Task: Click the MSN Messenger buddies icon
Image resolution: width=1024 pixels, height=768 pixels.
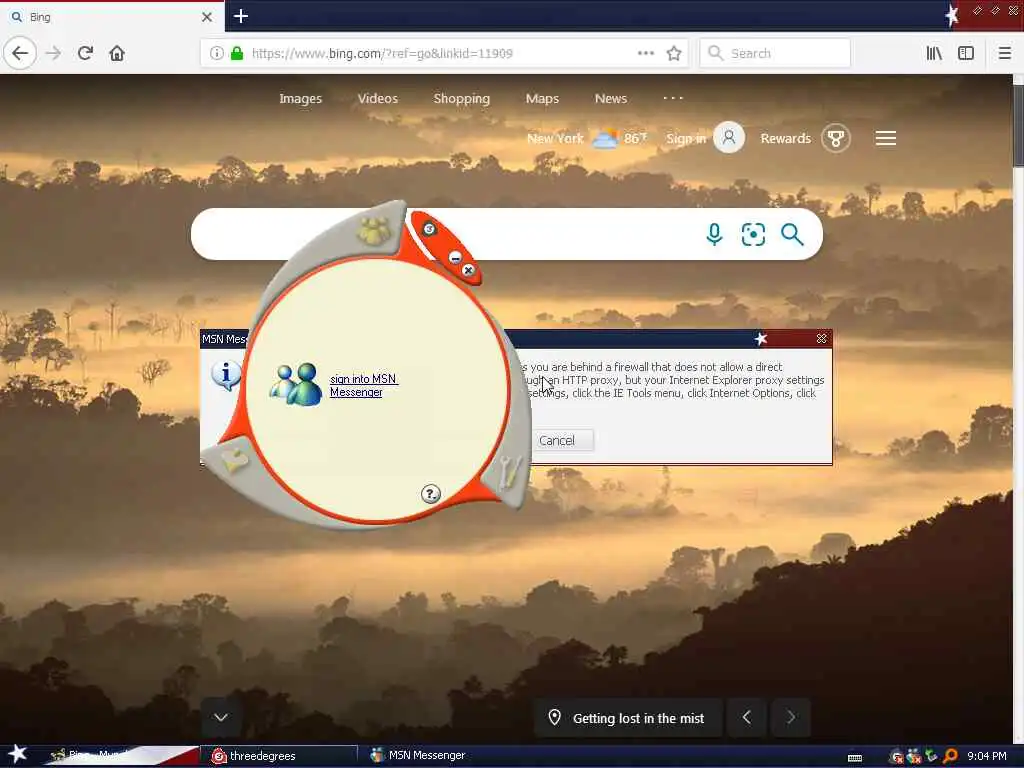Action: [x=296, y=385]
